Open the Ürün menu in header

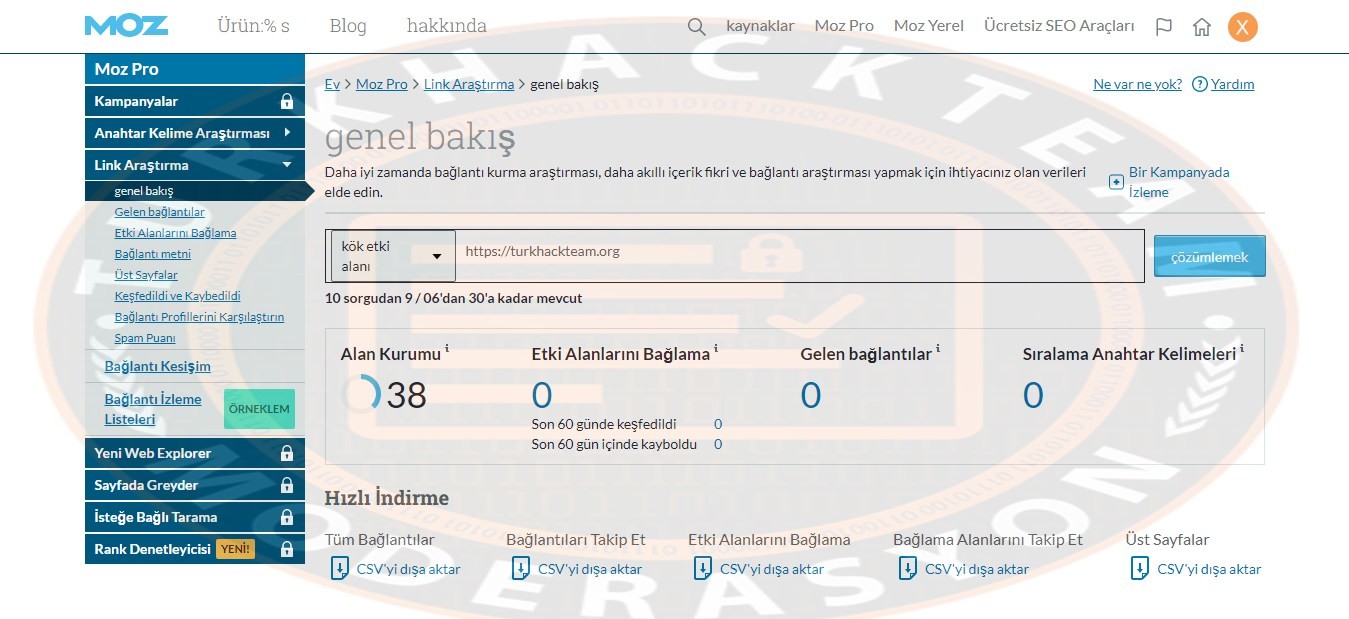(253, 26)
